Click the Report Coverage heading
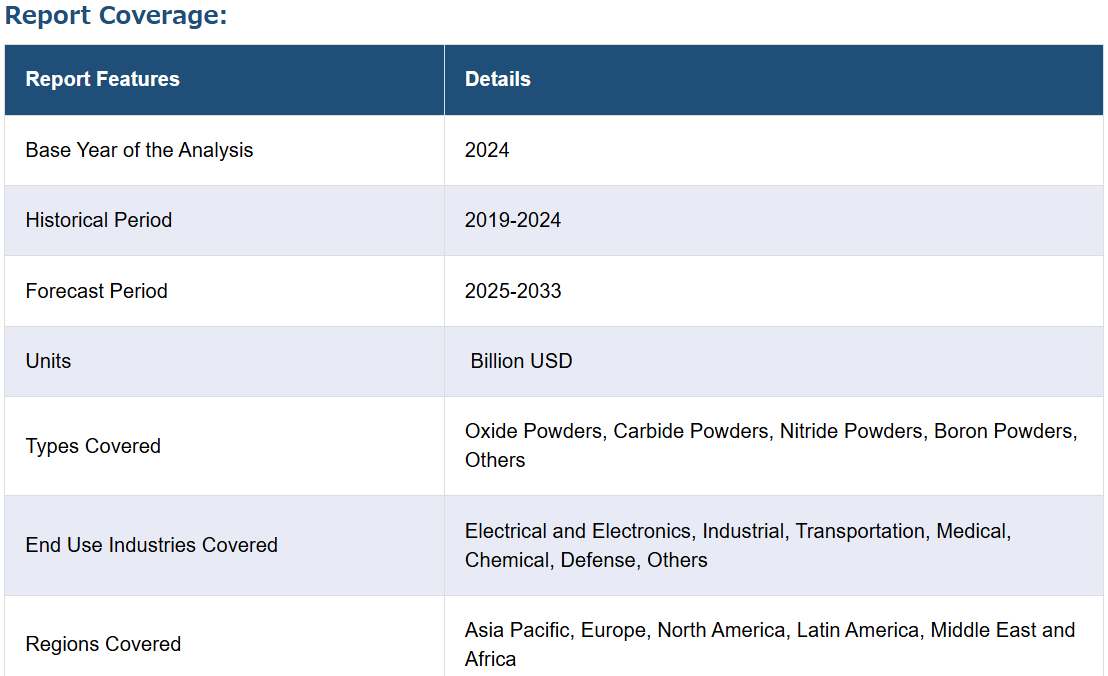Viewport: 1108px width, 676px height. (116, 17)
